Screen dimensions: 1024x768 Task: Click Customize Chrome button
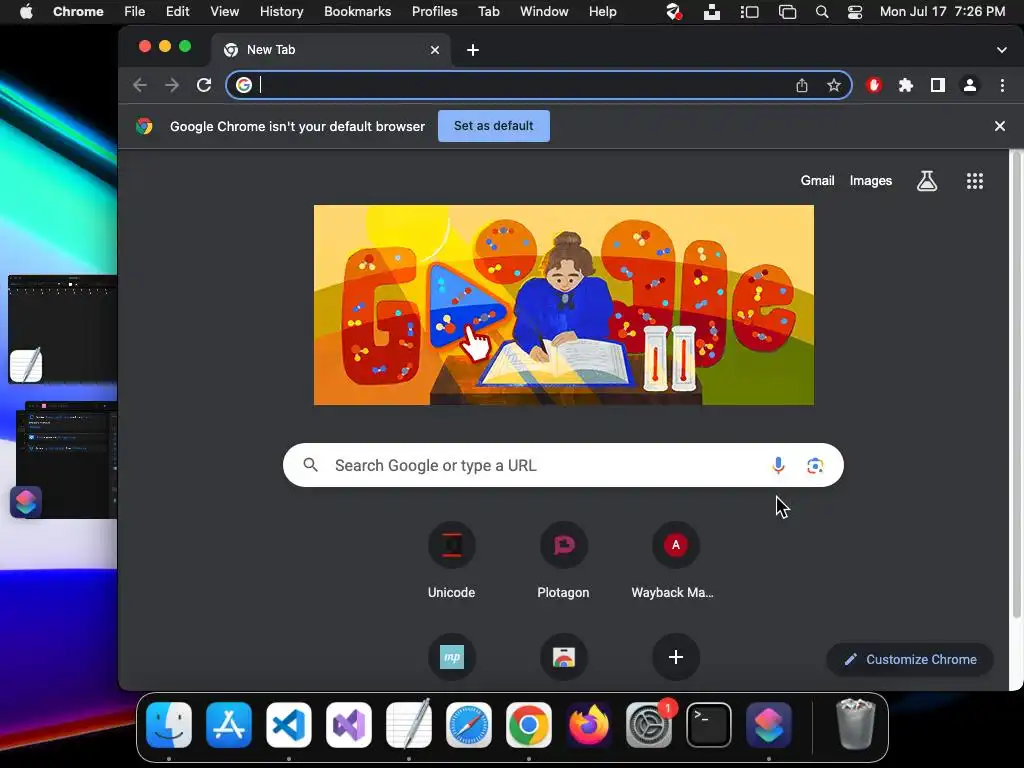(x=910, y=660)
